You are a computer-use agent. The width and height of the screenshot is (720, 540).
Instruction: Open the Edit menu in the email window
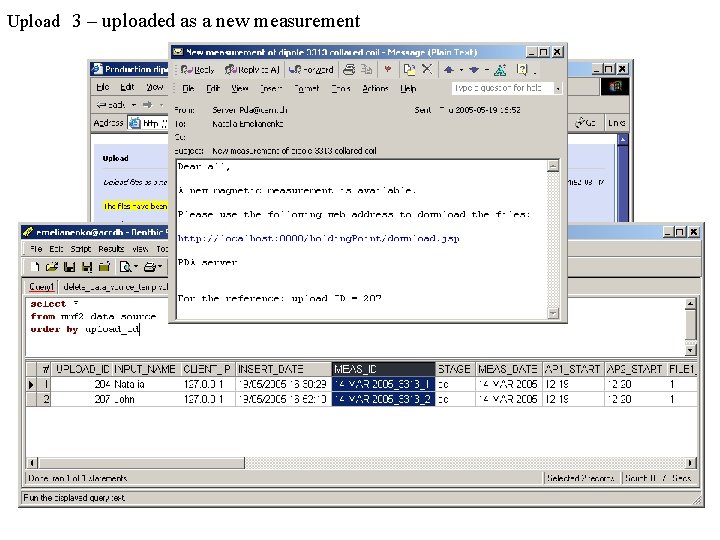pos(213,89)
